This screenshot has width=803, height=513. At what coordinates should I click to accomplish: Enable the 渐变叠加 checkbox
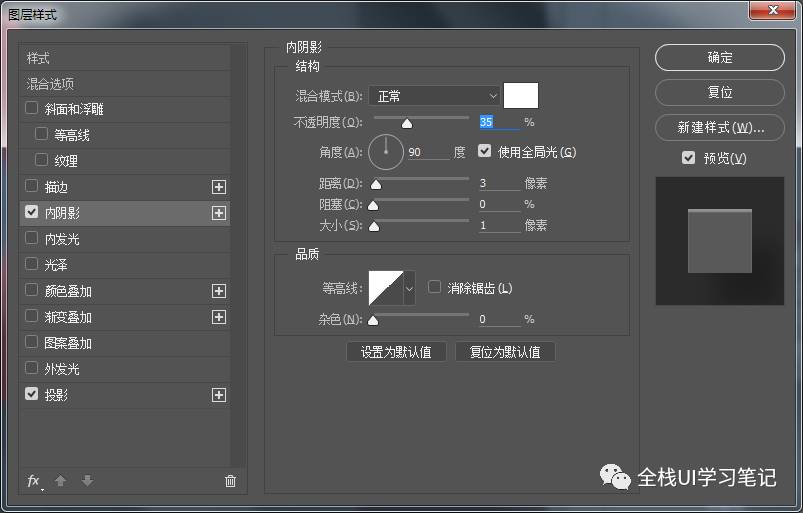click(x=32, y=316)
